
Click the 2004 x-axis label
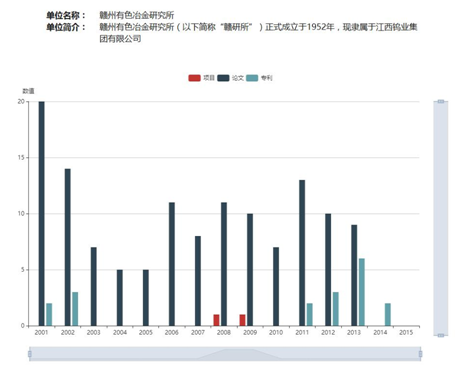(120, 332)
